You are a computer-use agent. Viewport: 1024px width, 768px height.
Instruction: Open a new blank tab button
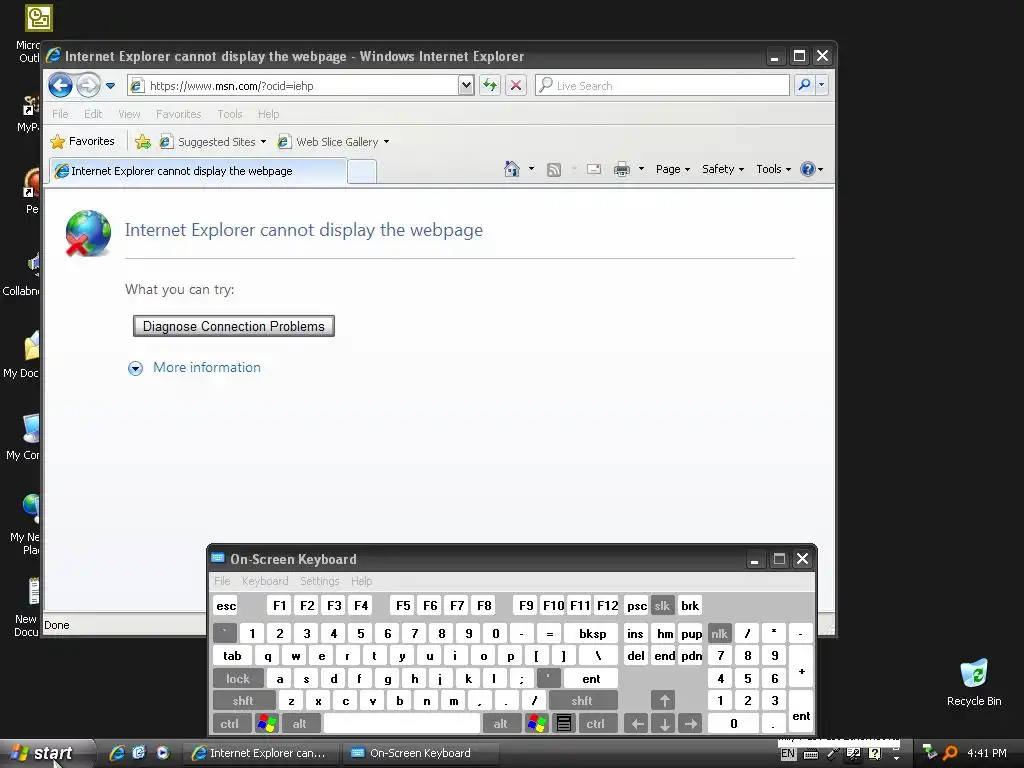coord(362,172)
